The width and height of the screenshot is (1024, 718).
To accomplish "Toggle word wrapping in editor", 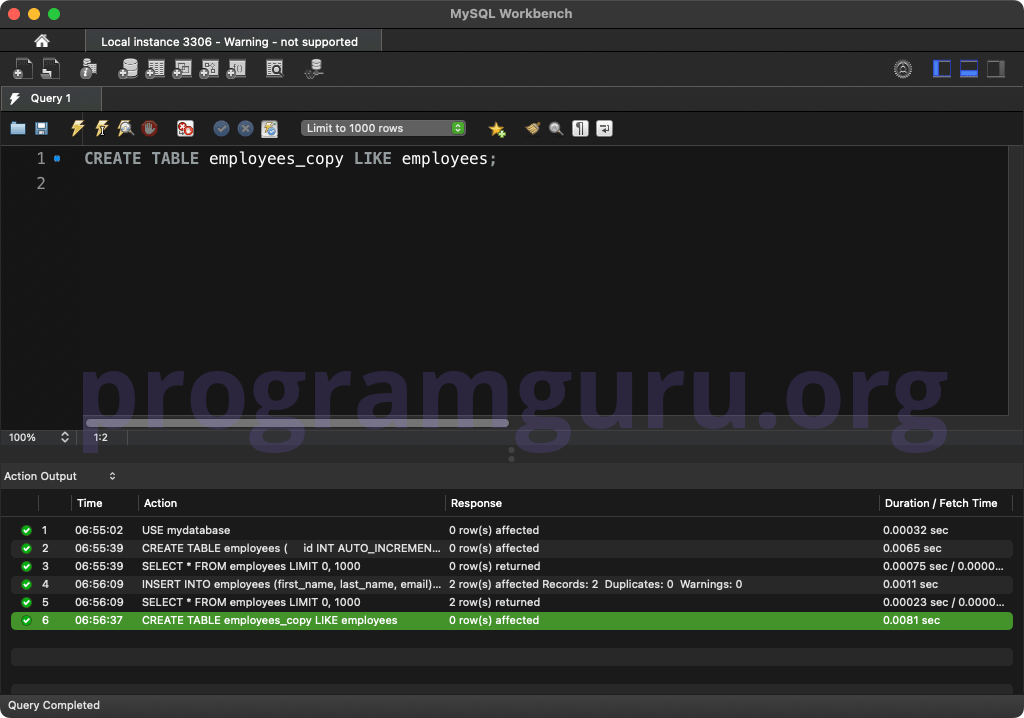I will 604,128.
